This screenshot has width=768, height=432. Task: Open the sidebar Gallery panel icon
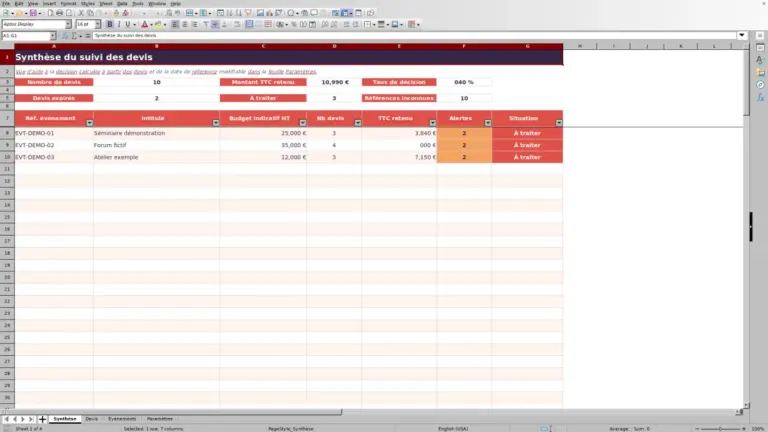tap(760, 72)
